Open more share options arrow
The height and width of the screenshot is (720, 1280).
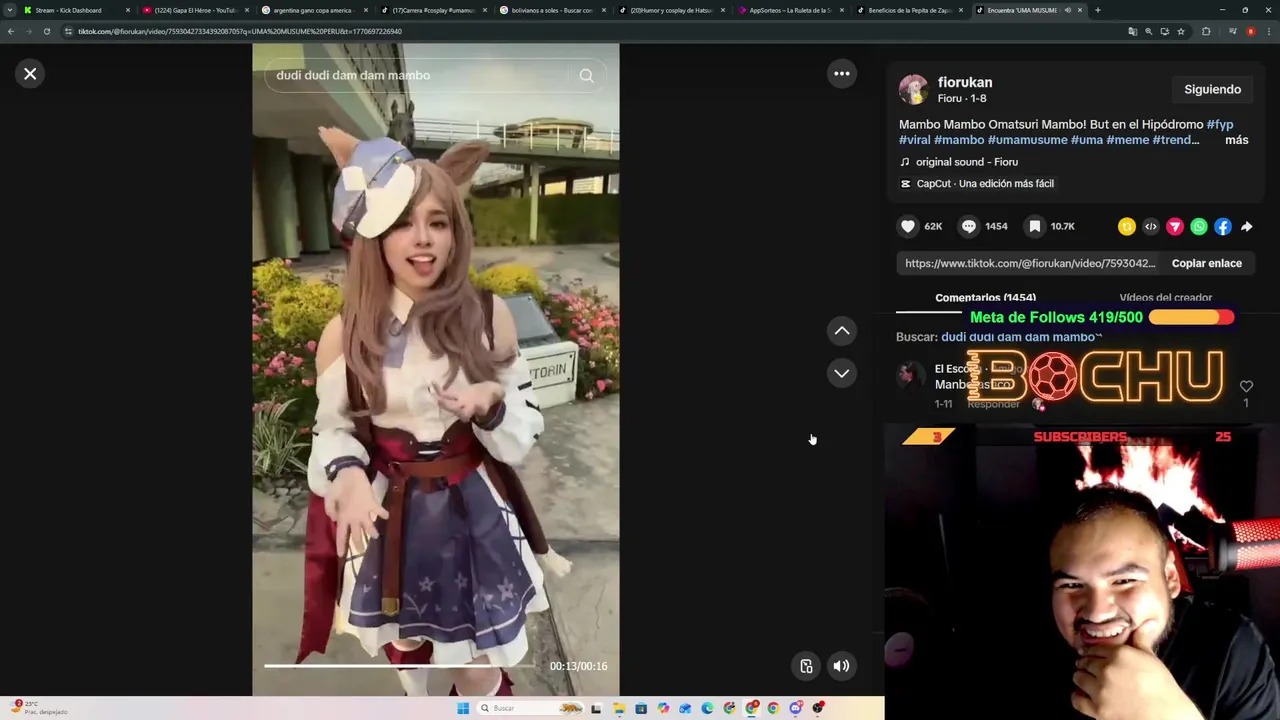tap(1247, 227)
